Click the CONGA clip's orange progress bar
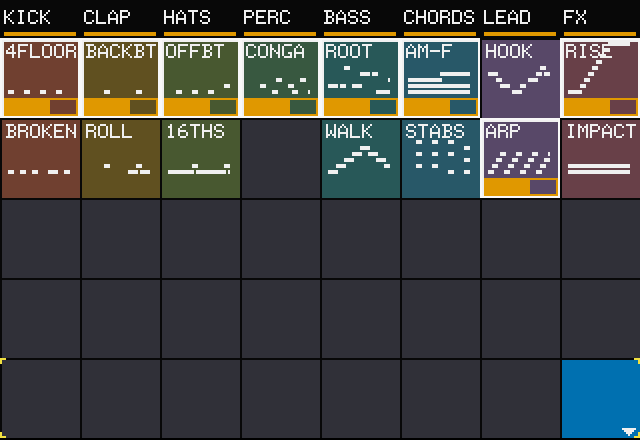640x440 pixels. (280, 107)
